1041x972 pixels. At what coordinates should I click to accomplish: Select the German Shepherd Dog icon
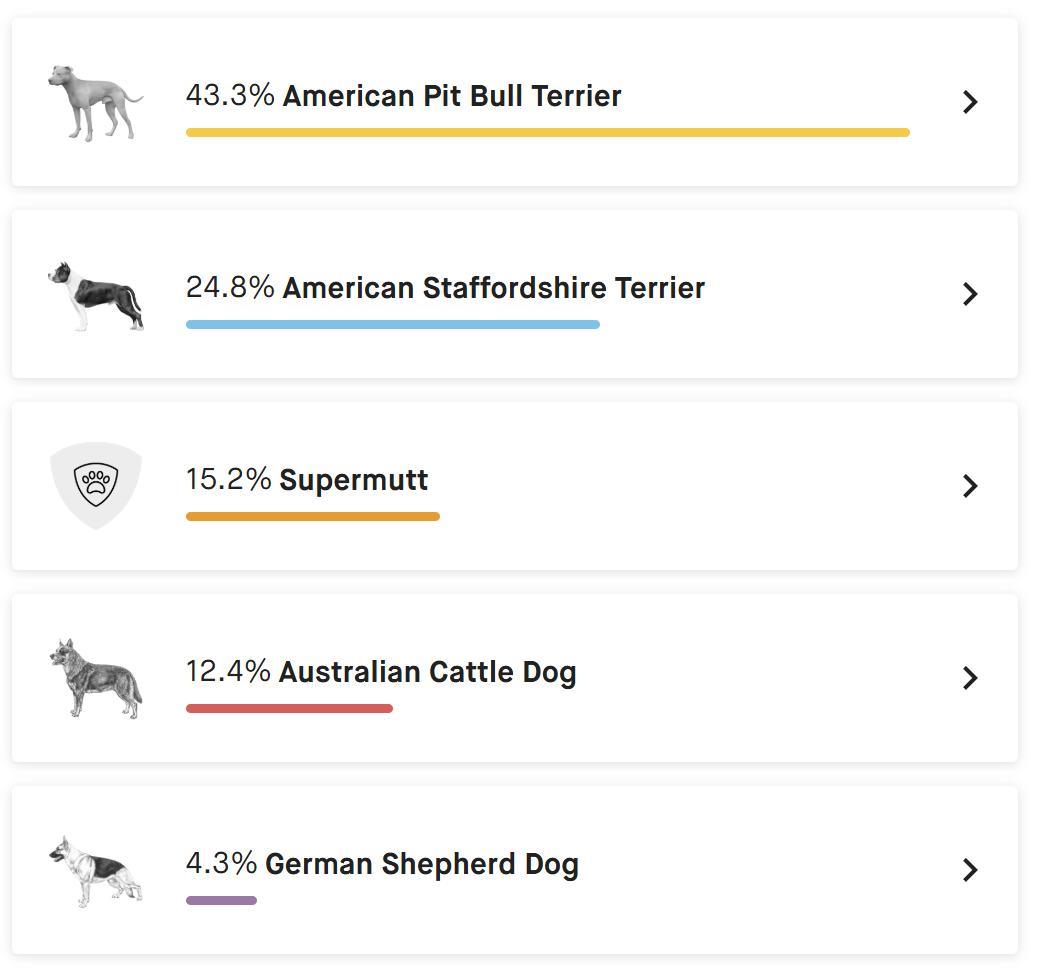[95, 868]
